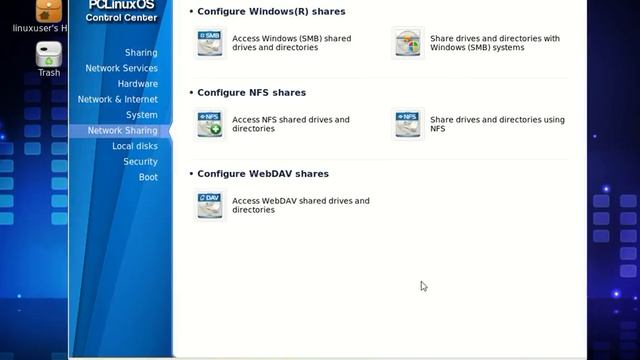Click the 'Configure WebDAV shares' heading
This screenshot has width=640, height=360.
[263, 174]
